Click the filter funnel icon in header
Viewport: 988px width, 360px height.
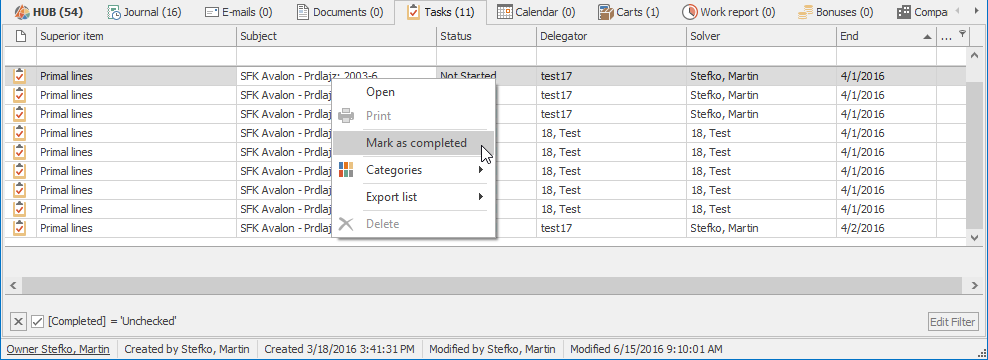[962, 33]
